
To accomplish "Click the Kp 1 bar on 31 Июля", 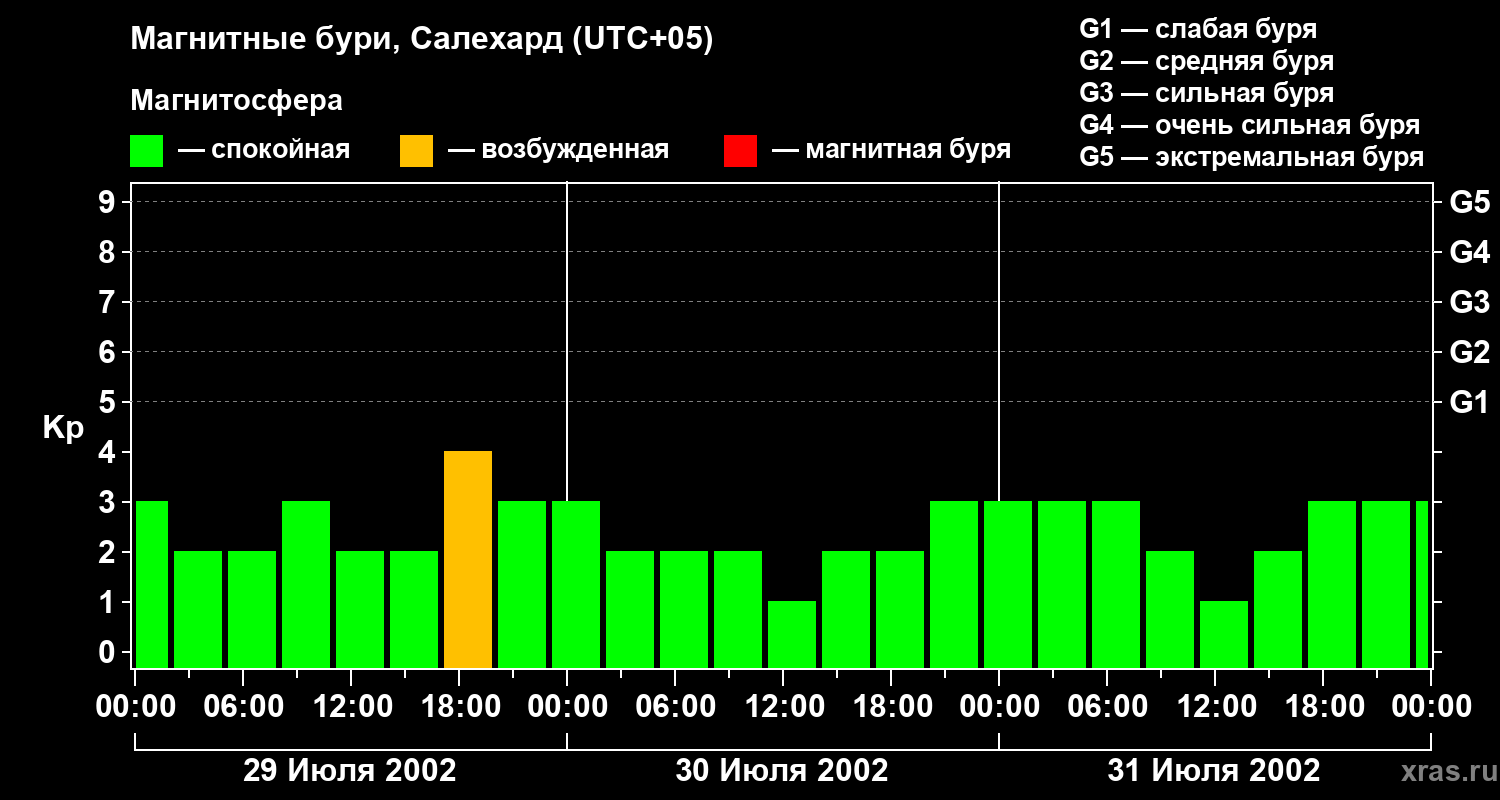I will pos(1224,634).
